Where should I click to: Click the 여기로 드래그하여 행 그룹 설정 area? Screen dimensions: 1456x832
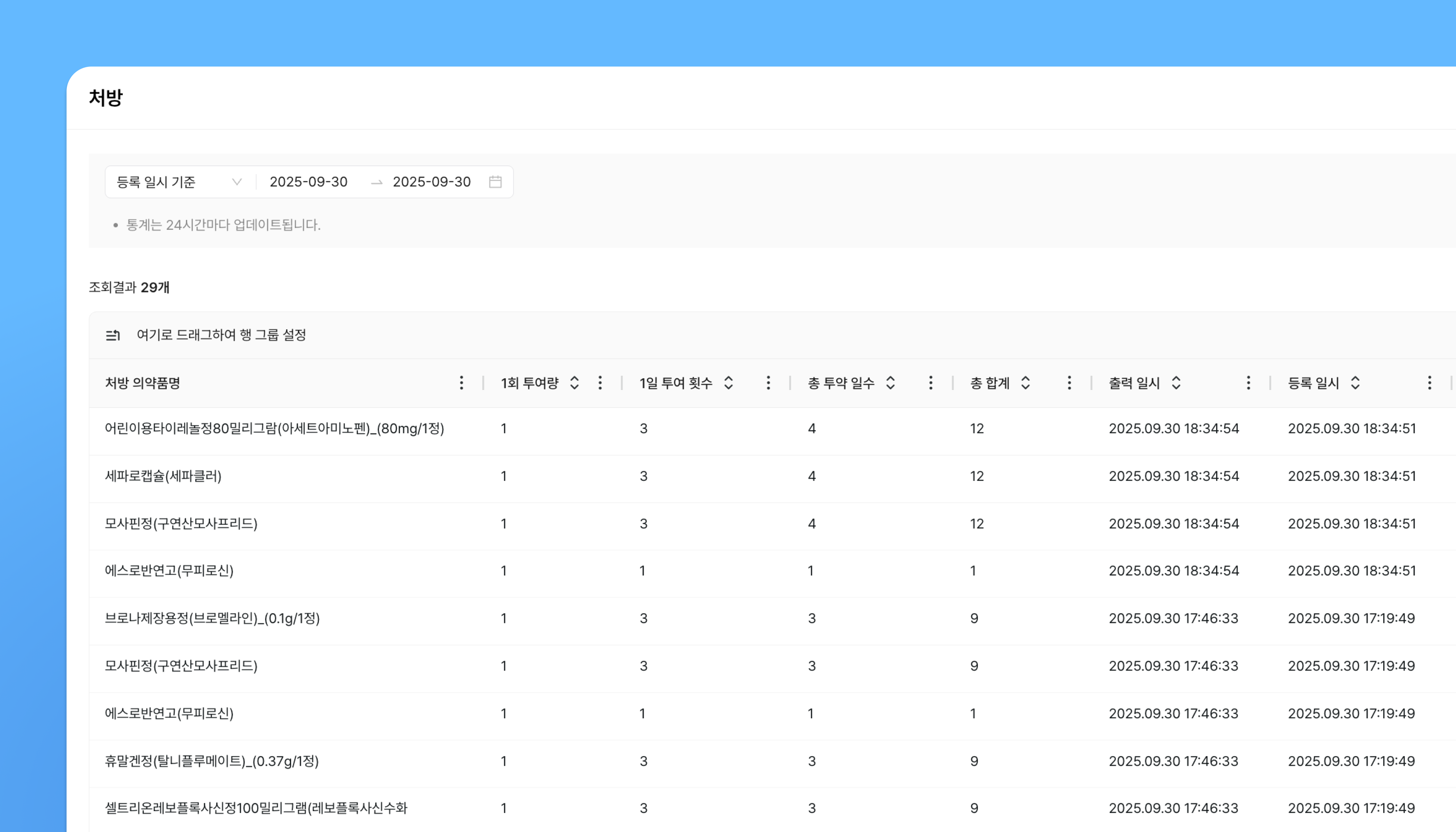[x=221, y=335]
